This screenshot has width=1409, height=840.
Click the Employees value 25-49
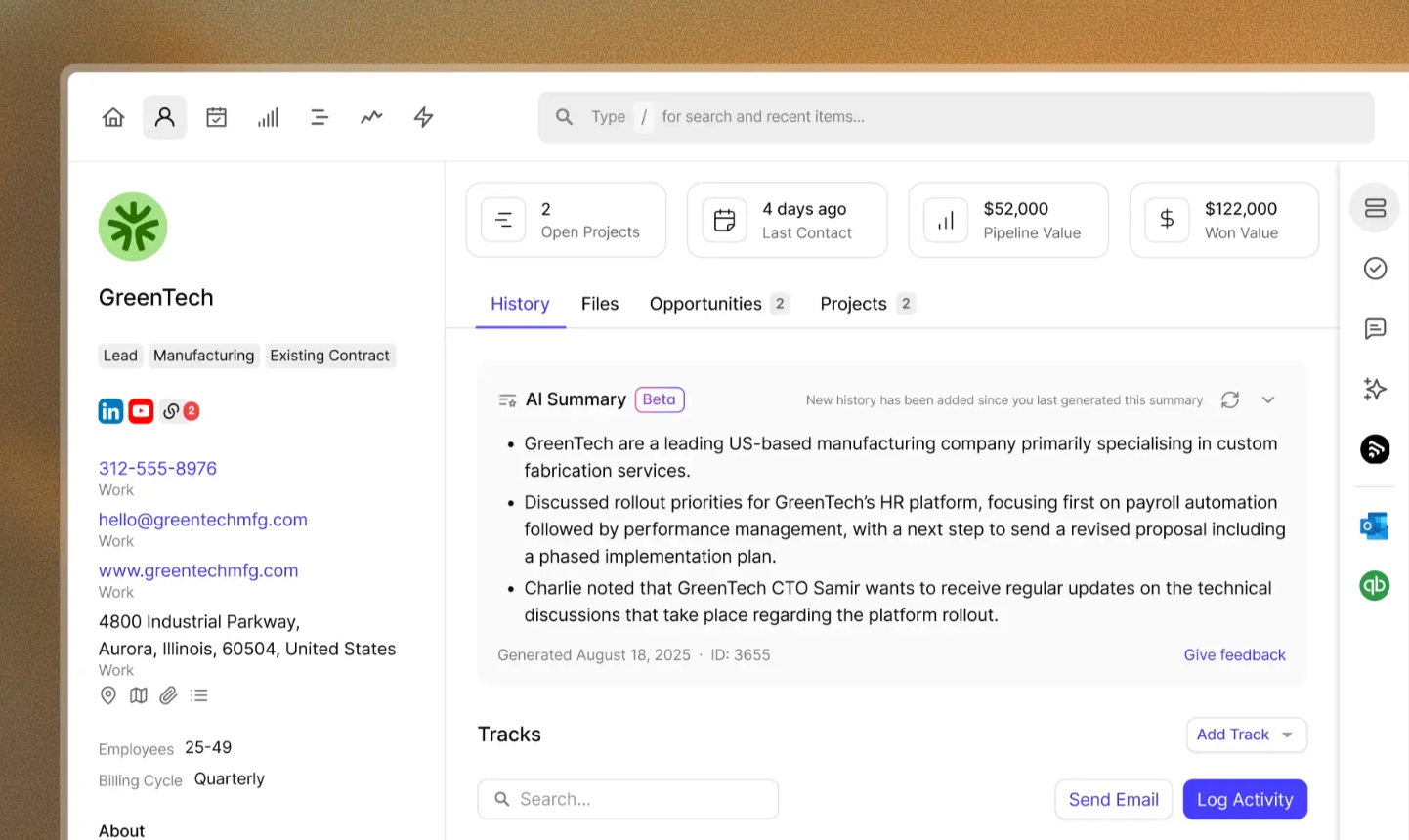pyautogui.click(x=208, y=747)
